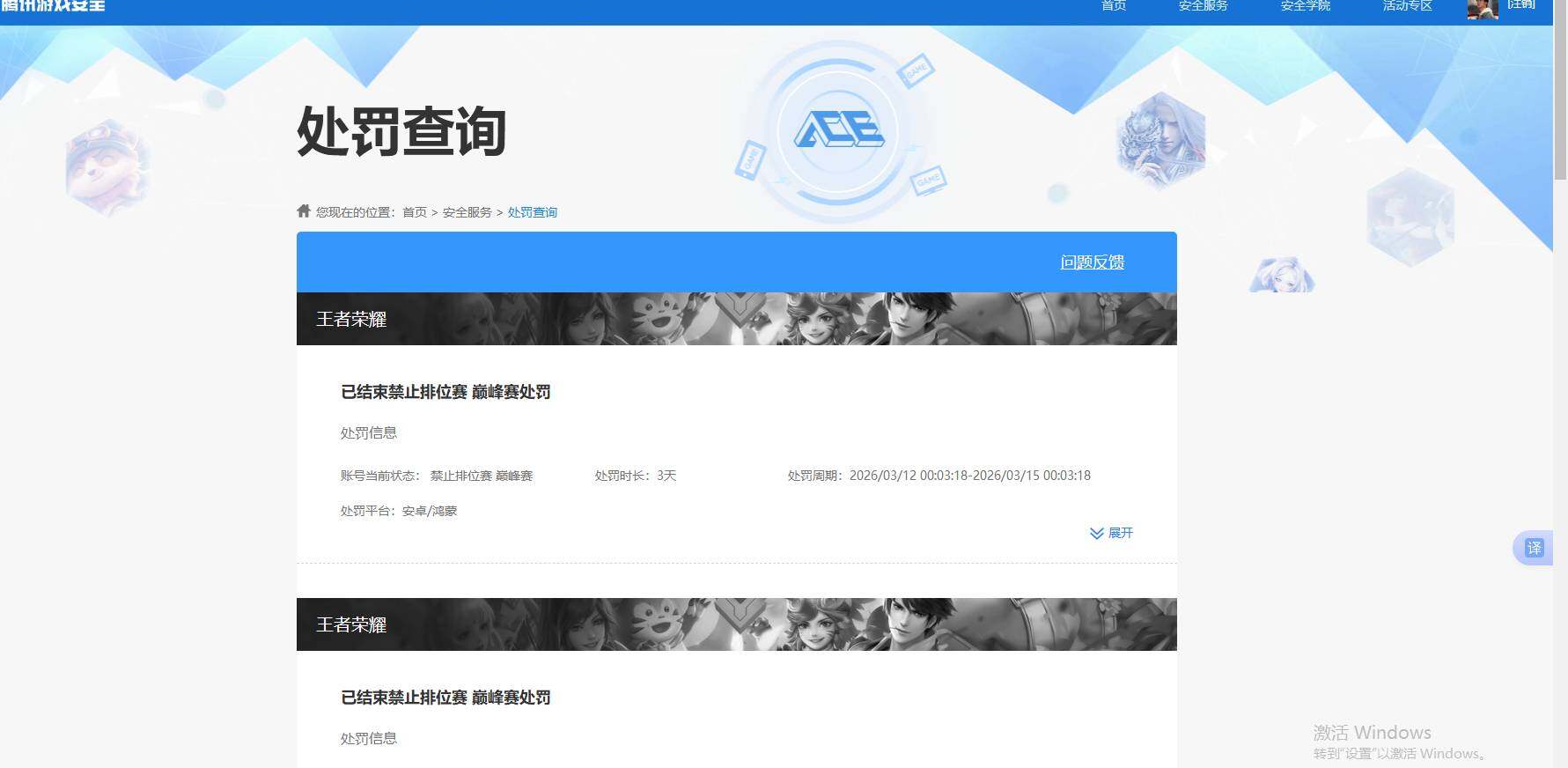The image size is (1568, 768).
Task: Open the 安全服务 nav menu
Action: (1203, 5)
